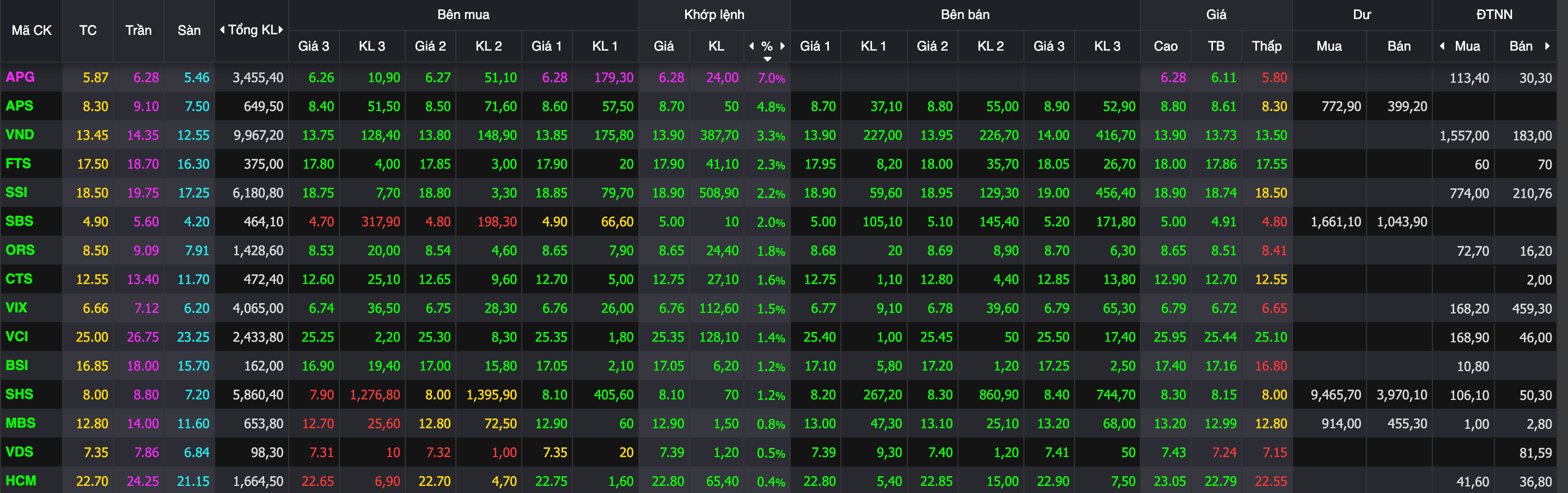Open the SBS stock symbol
The width and height of the screenshot is (1568, 493).
tap(20, 221)
